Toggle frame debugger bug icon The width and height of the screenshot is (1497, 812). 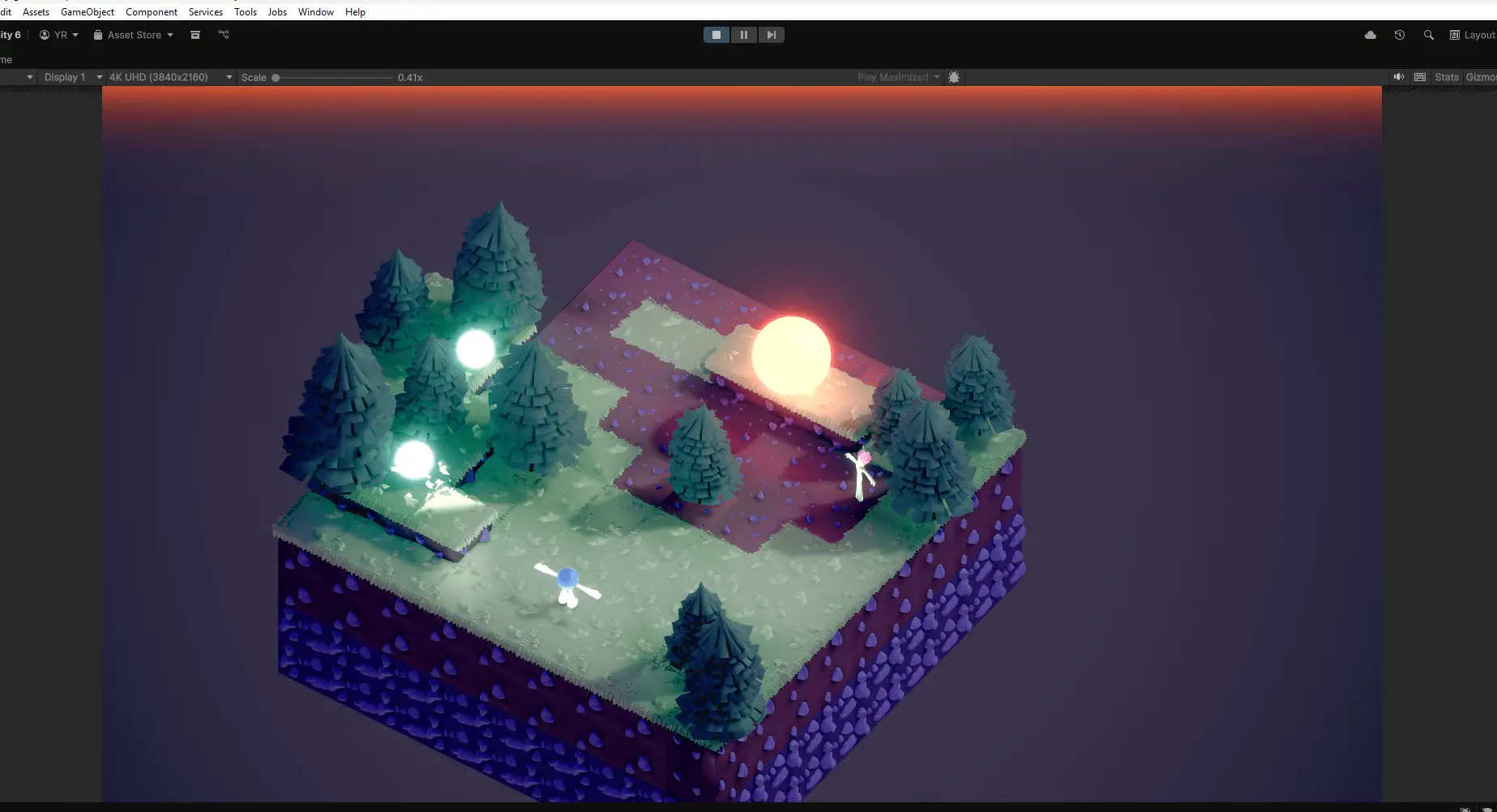pos(954,77)
